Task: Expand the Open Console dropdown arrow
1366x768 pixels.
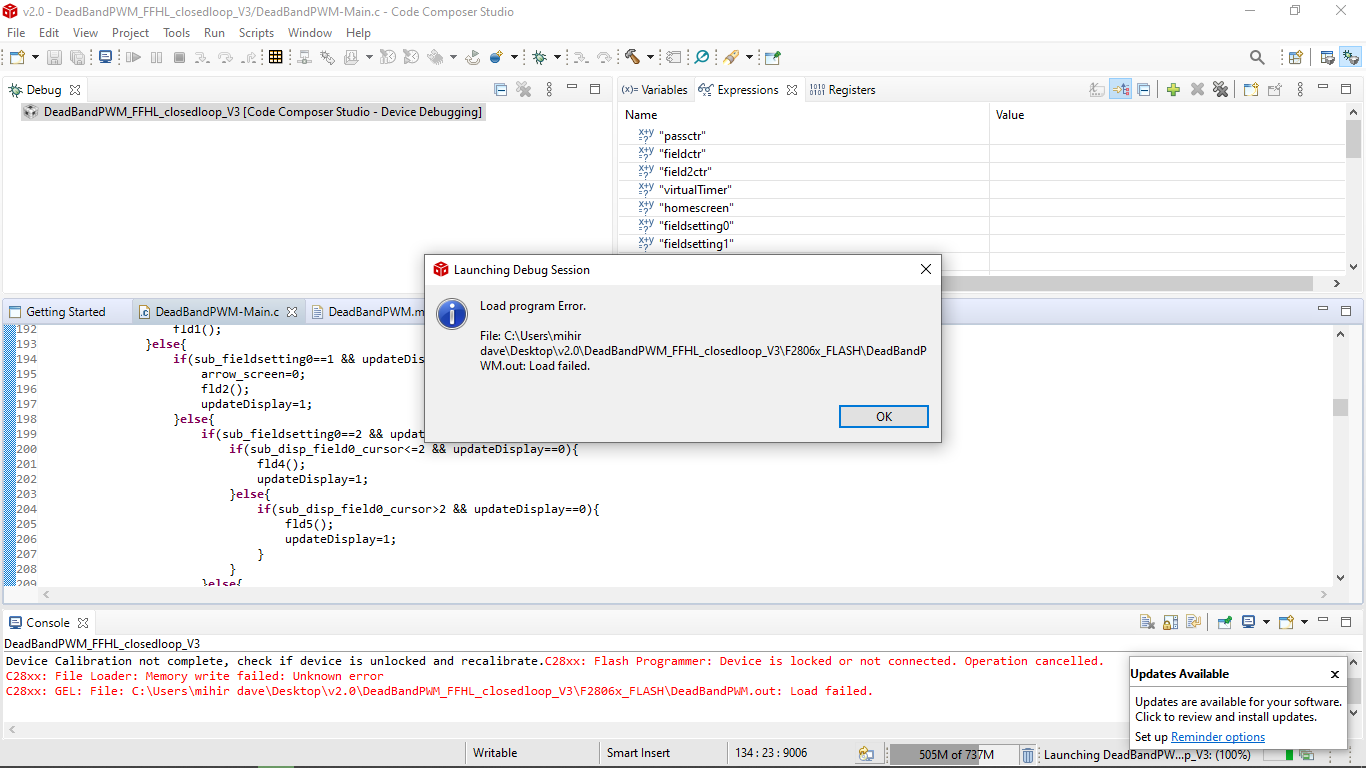Action: tap(1305, 622)
